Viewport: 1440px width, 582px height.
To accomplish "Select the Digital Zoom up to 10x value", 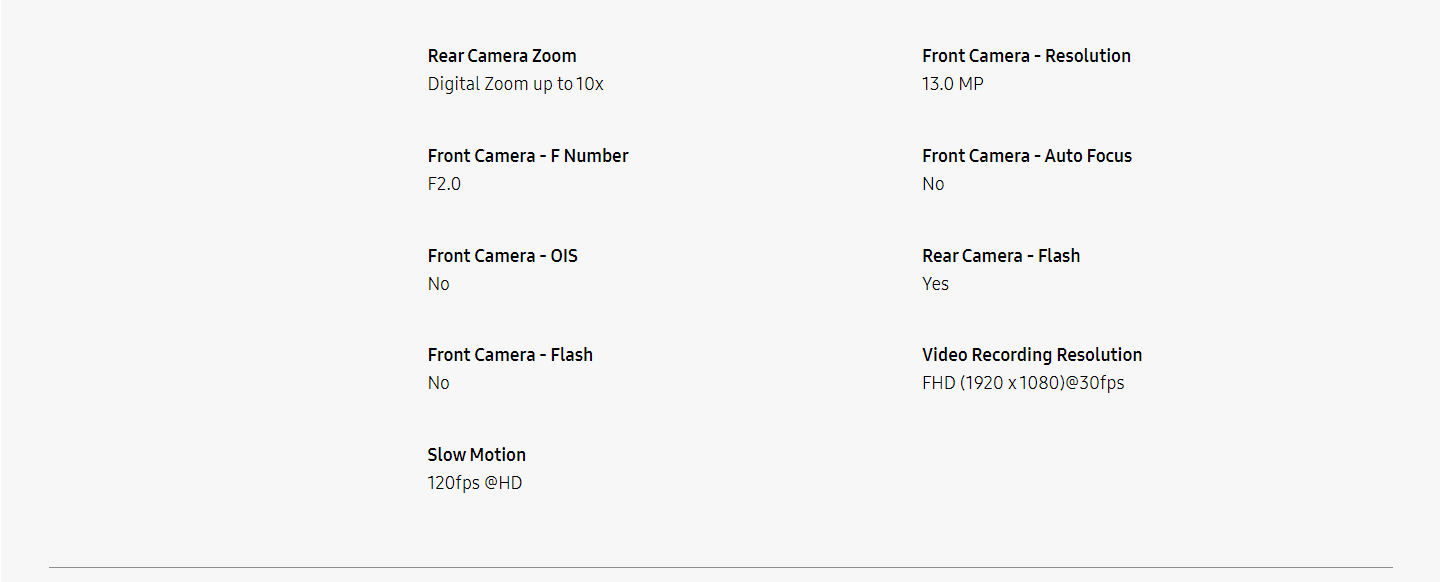I will (515, 84).
